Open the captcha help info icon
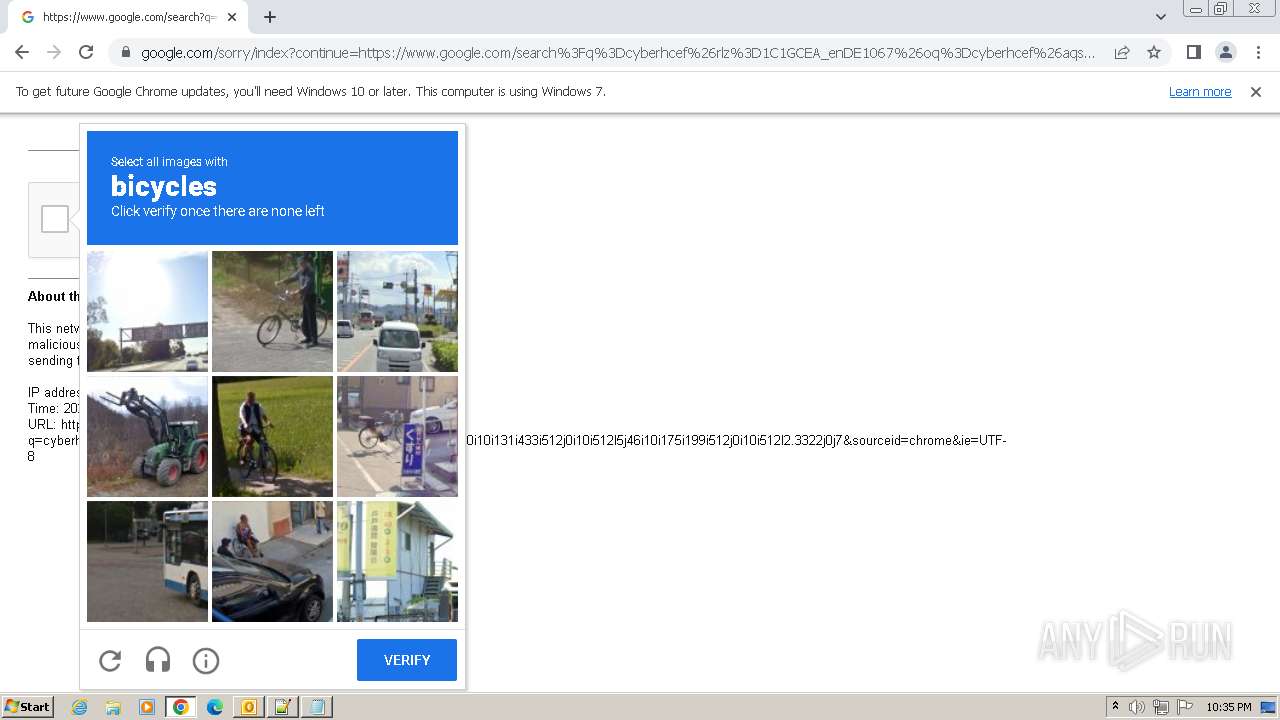 (206, 660)
